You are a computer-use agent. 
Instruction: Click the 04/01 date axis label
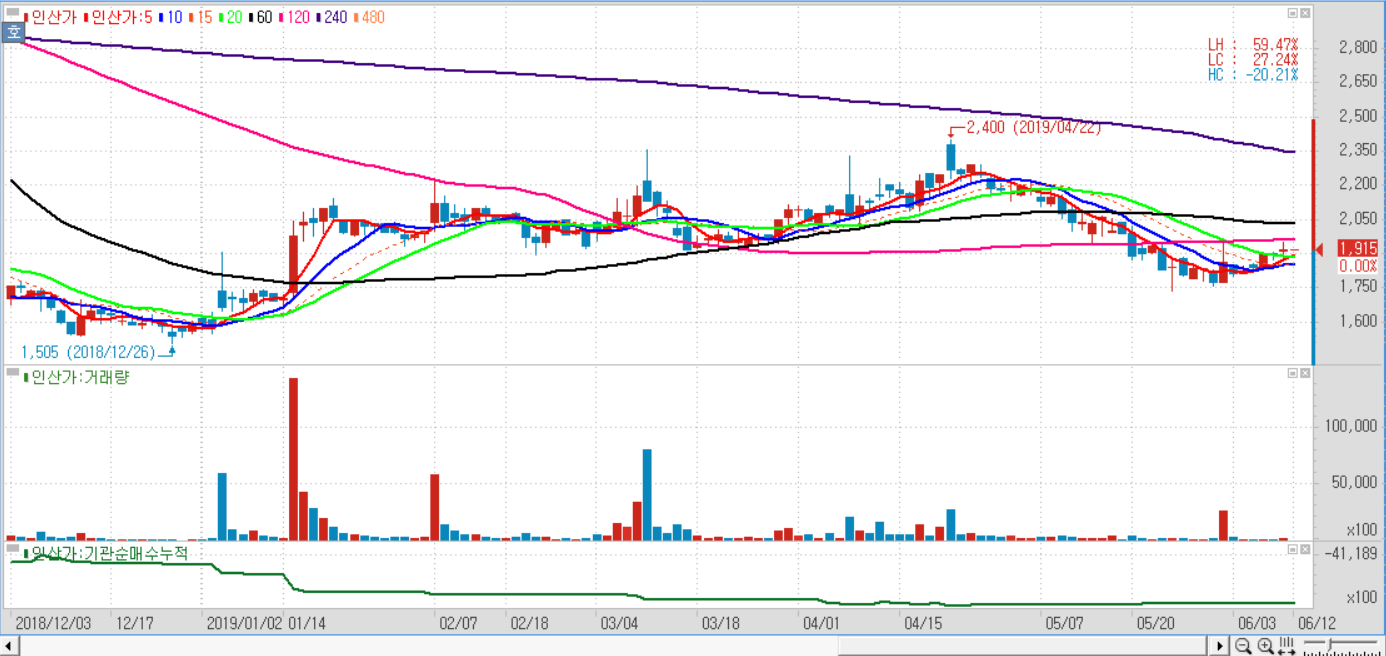click(821, 622)
